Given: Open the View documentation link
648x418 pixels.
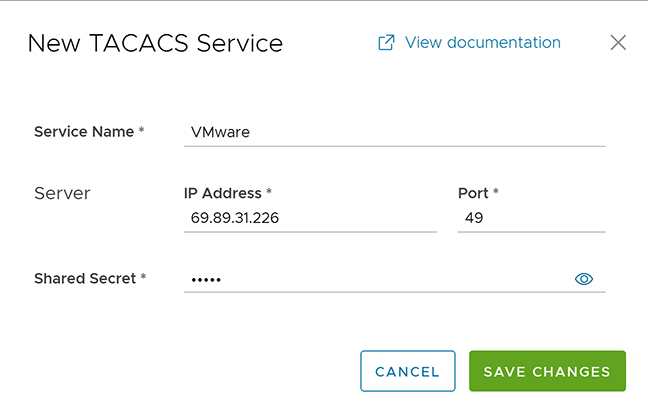Looking at the screenshot, I should 482,43.
